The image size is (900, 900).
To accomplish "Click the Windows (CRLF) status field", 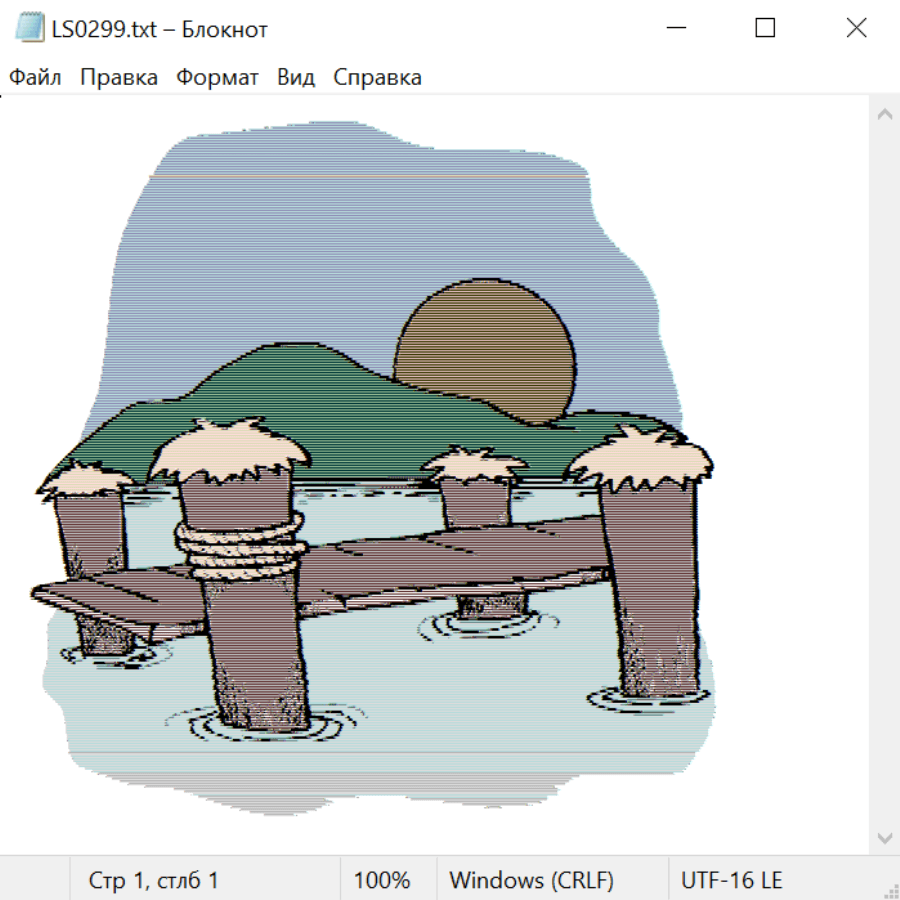I will tap(531, 881).
